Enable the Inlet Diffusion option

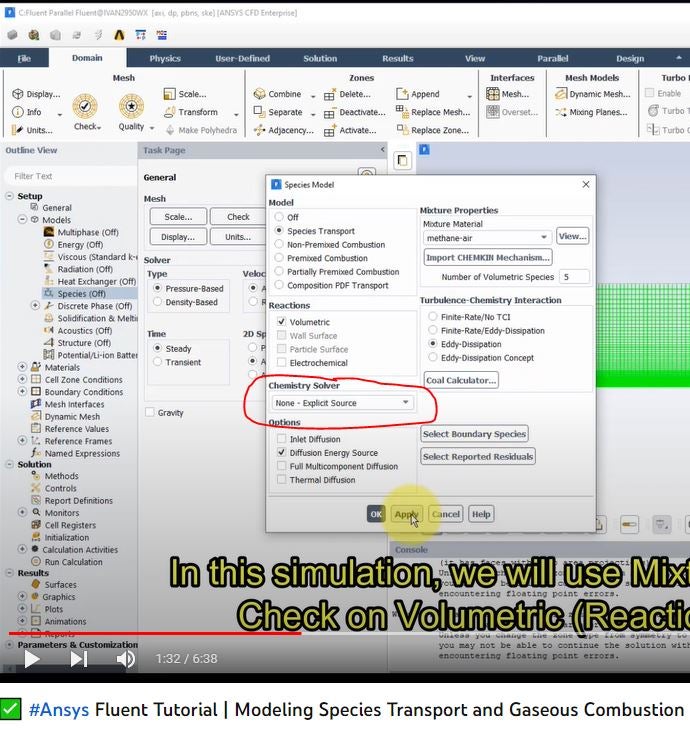[x=281, y=439]
